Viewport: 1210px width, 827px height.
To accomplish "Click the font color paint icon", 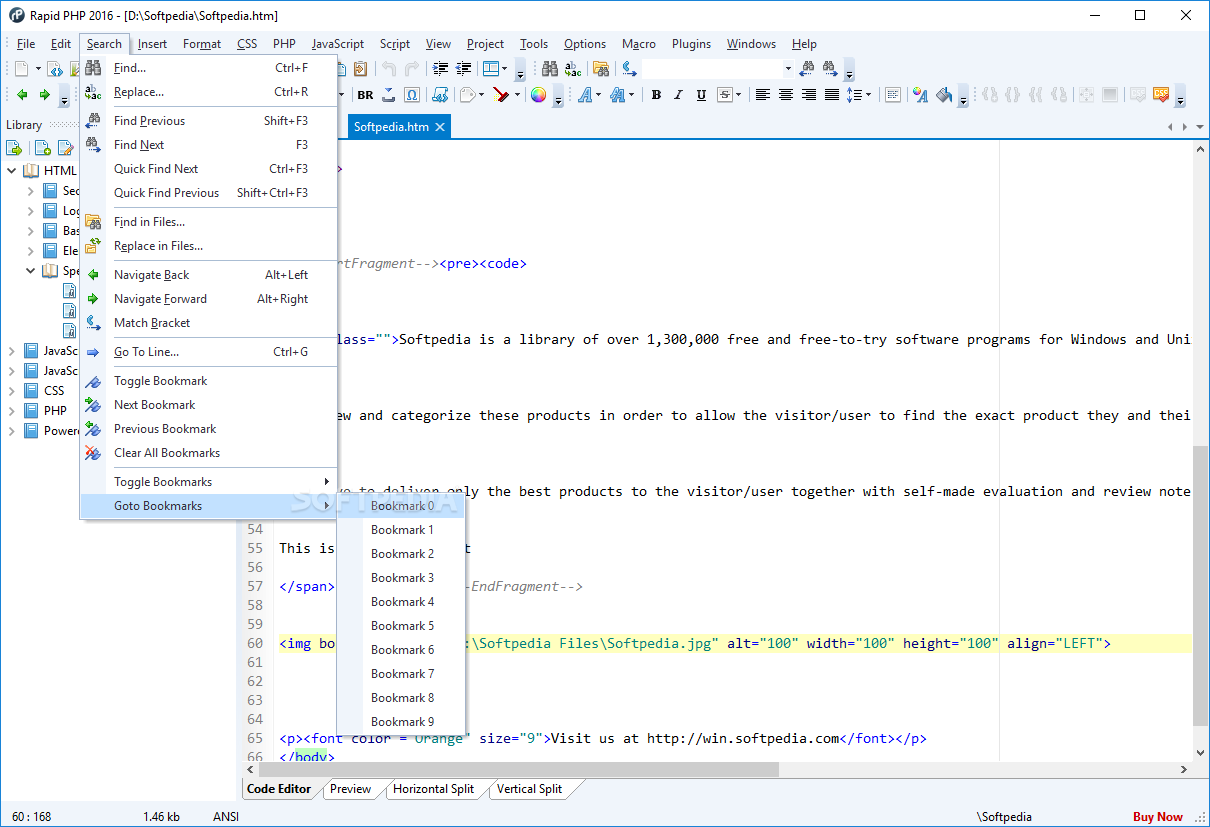I will [x=920, y=95].
